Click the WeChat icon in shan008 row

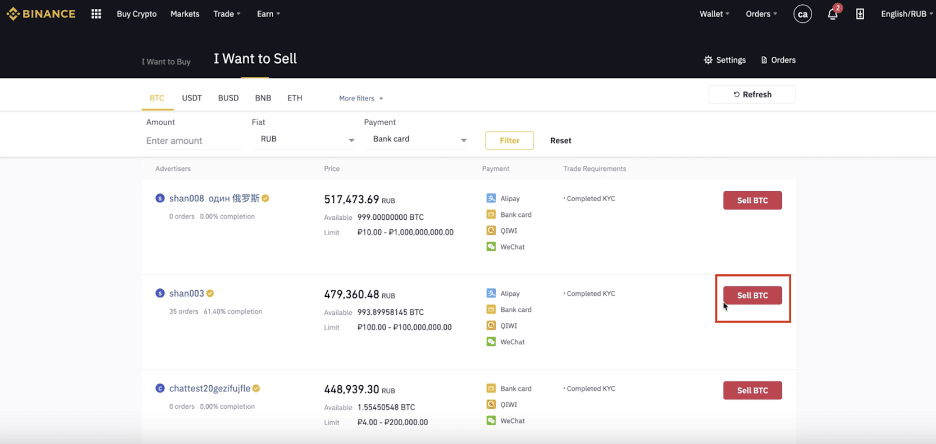click(x=491, y=246)
